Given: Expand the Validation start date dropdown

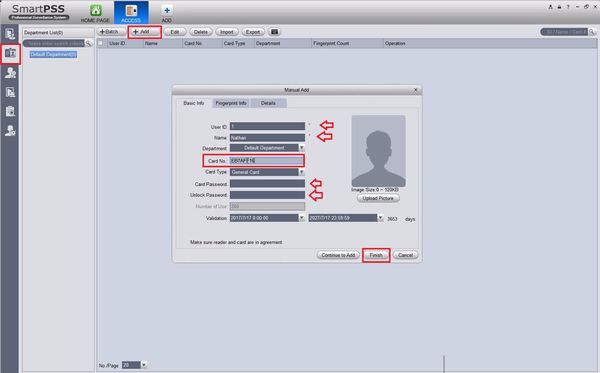Looking at the screenshot, I should (x=302, y=218).
